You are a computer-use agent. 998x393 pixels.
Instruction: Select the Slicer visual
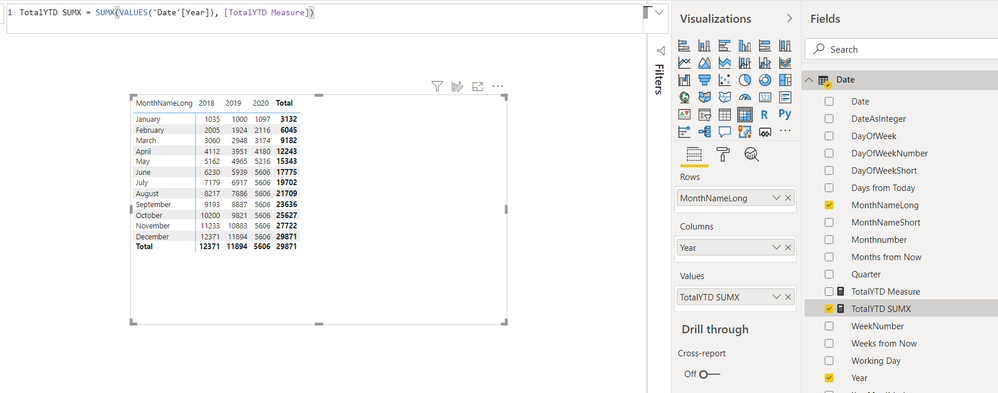[705, 115]
